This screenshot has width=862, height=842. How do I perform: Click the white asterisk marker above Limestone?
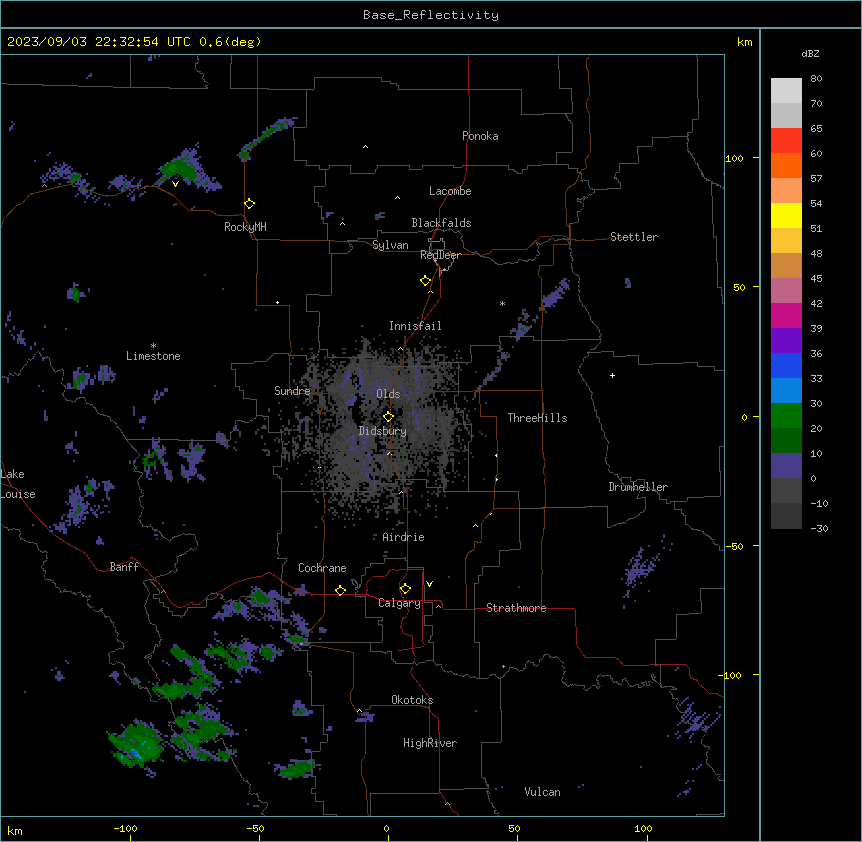[x=153, y=346]
